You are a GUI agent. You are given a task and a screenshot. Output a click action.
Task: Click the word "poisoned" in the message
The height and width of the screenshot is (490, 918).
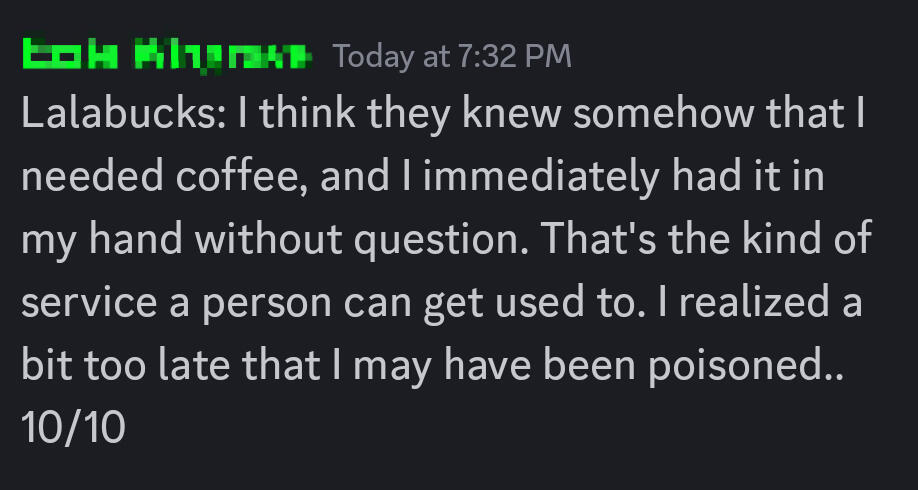click(x=735, y=366)
